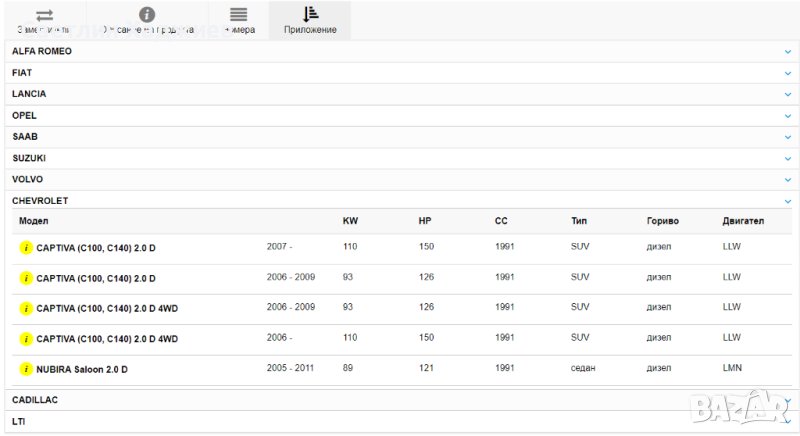Expand the FIAT brand row

pos(400,73)
